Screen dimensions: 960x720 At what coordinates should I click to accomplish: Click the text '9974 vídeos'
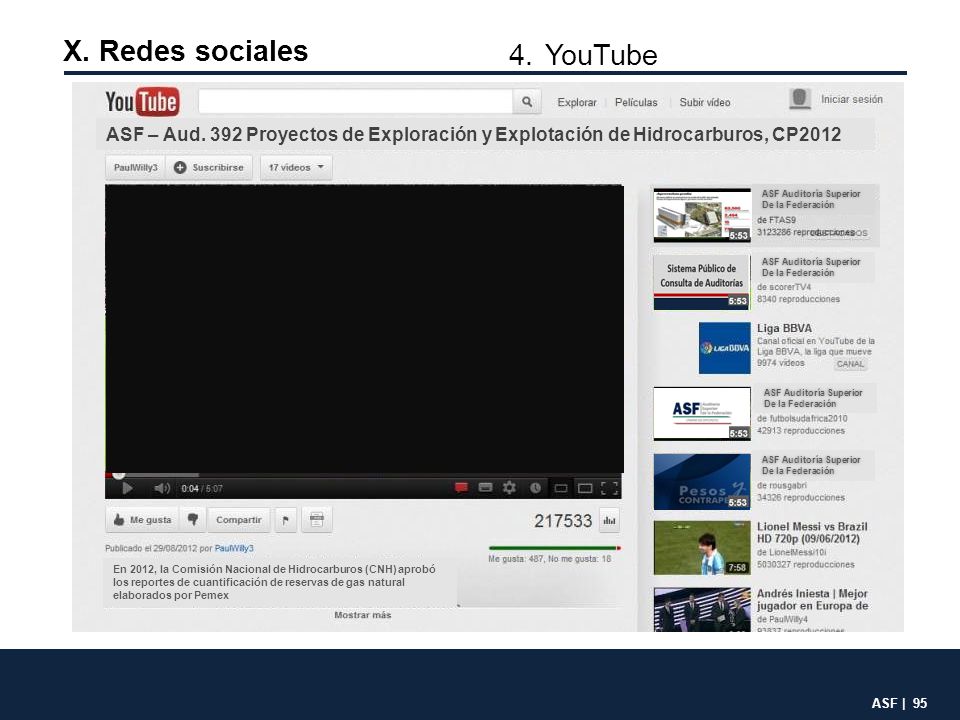pyautogui.click(x=781, y=363)
